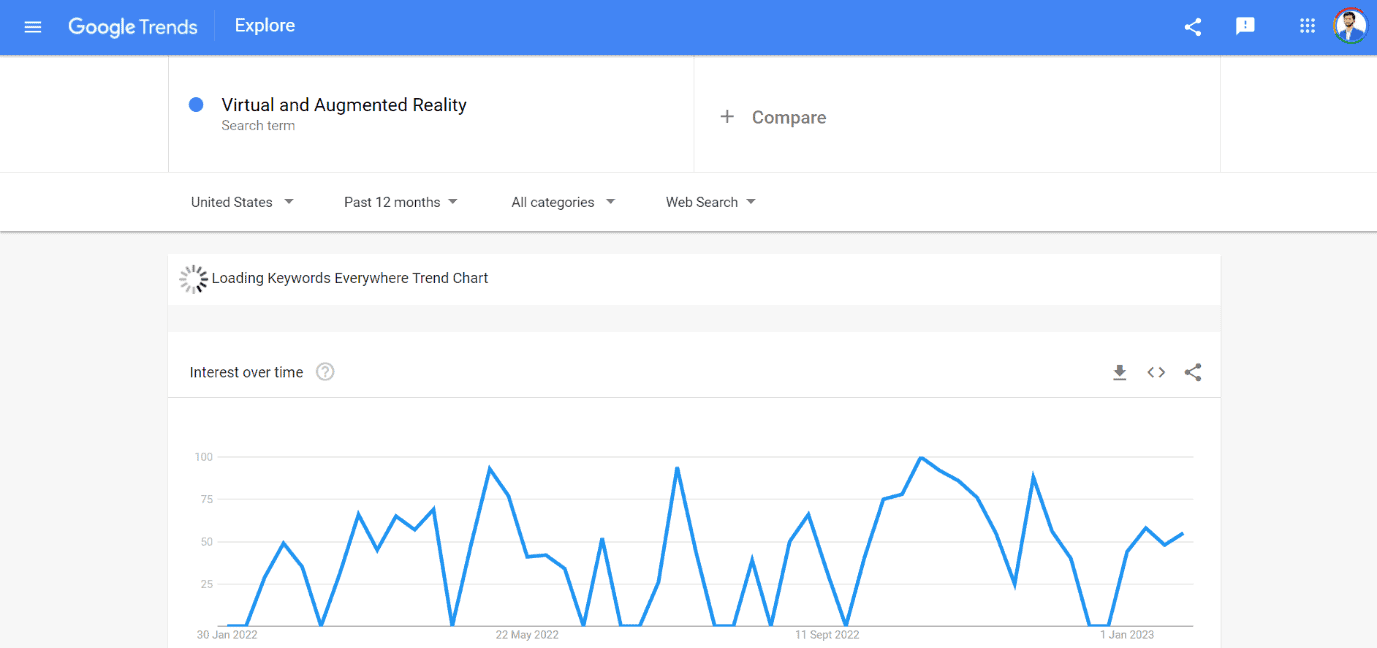Image resolution: width=1377 pixels, height=648 pixels.
Task: Open the Google account profile picture
Action: (x=1349, y=27)
